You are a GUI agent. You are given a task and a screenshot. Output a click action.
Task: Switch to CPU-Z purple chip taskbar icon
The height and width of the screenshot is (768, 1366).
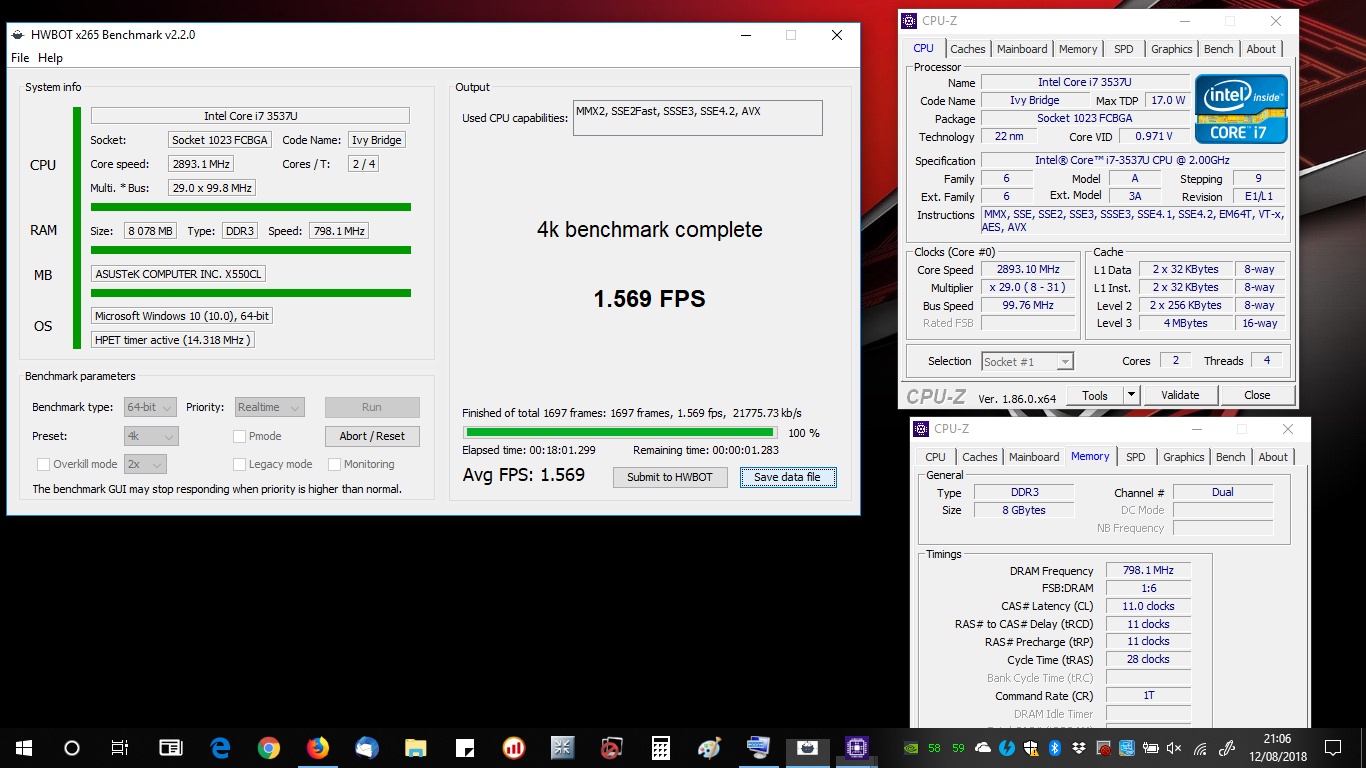click(x=856, y=747)
